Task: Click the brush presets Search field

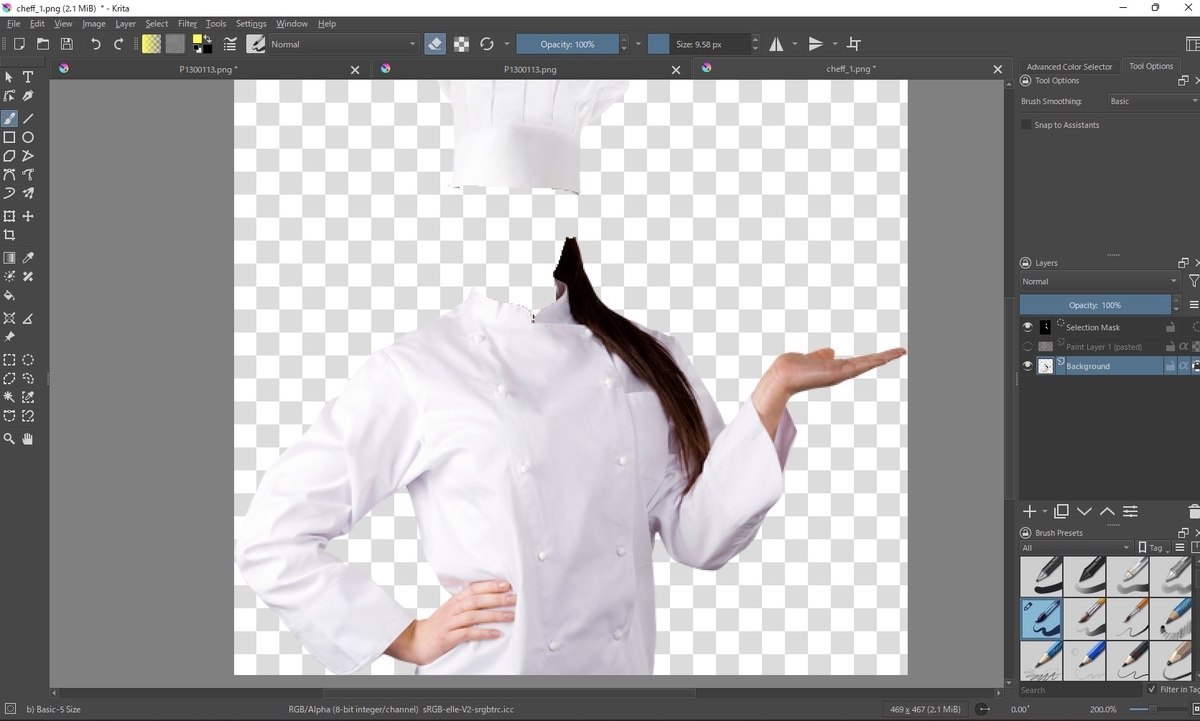Action: tap(1080, 690)
